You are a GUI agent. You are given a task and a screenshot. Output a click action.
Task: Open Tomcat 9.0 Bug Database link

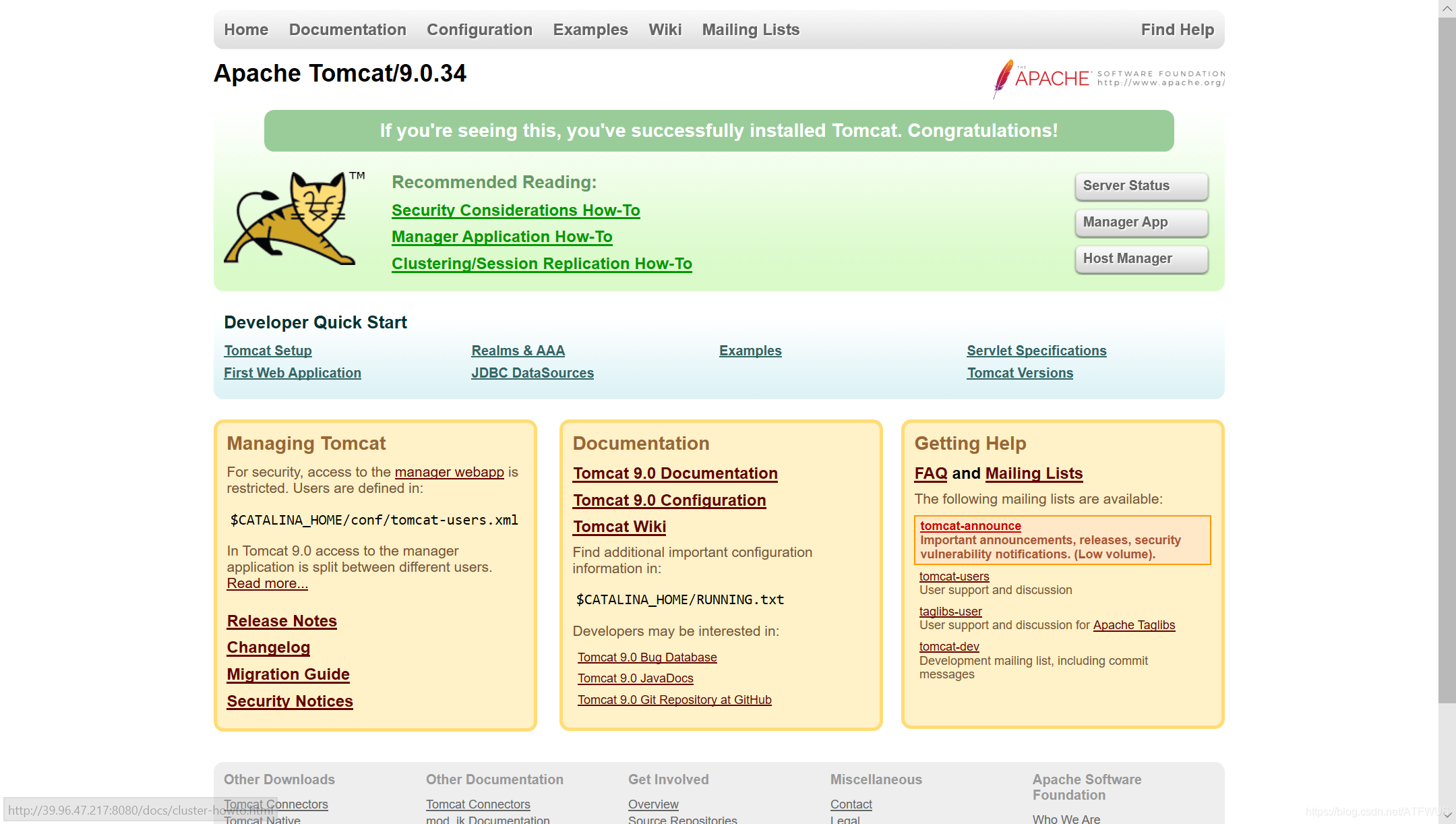[647, 657]
